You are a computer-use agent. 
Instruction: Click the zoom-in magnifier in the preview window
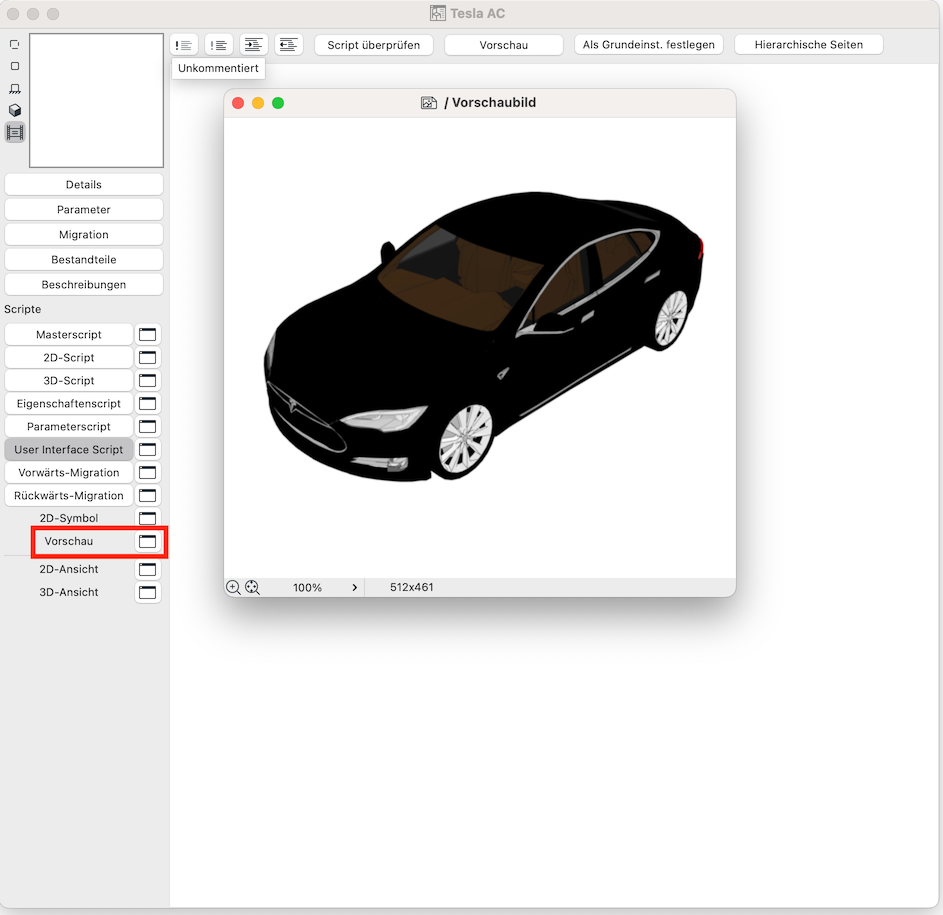[x=233, y=588]
